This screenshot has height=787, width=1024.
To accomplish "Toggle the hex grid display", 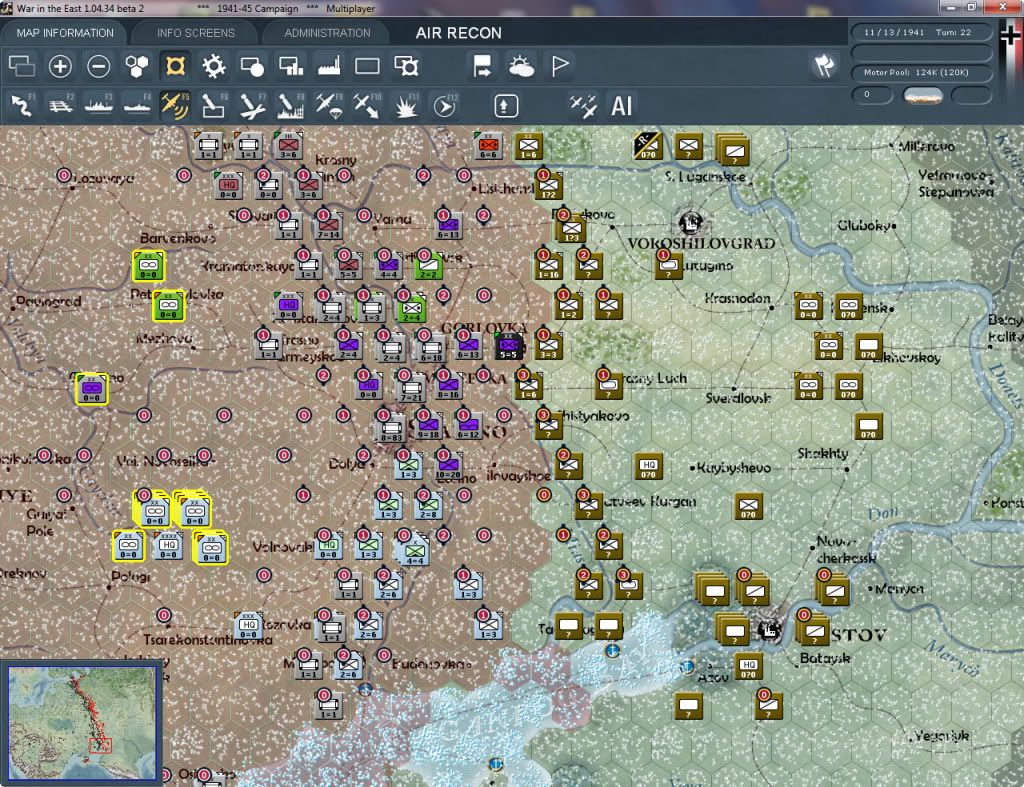I will (137, 66).
